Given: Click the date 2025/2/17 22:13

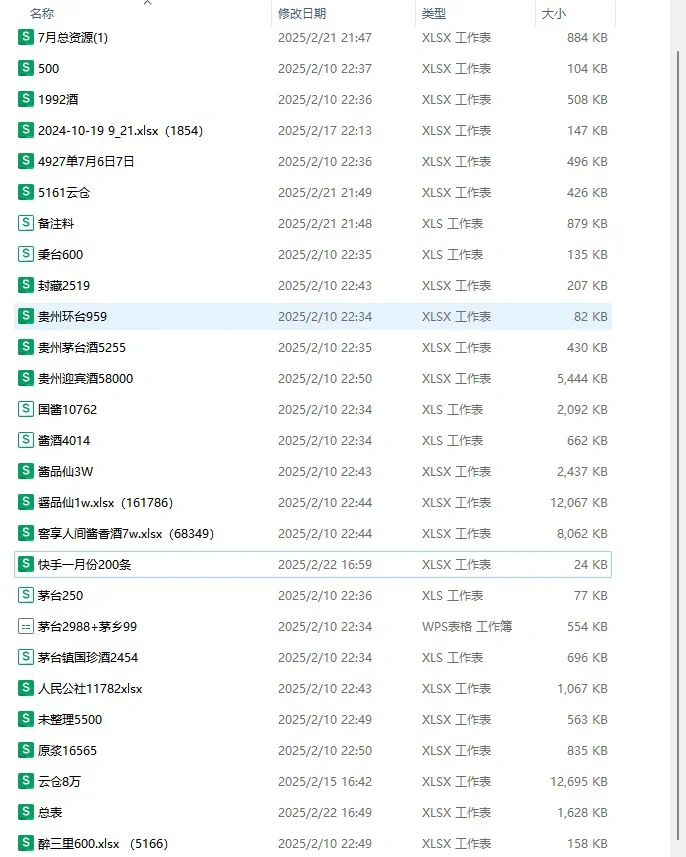Looking at the screenshot, I should pyautogui.click(x=325, y=130).
